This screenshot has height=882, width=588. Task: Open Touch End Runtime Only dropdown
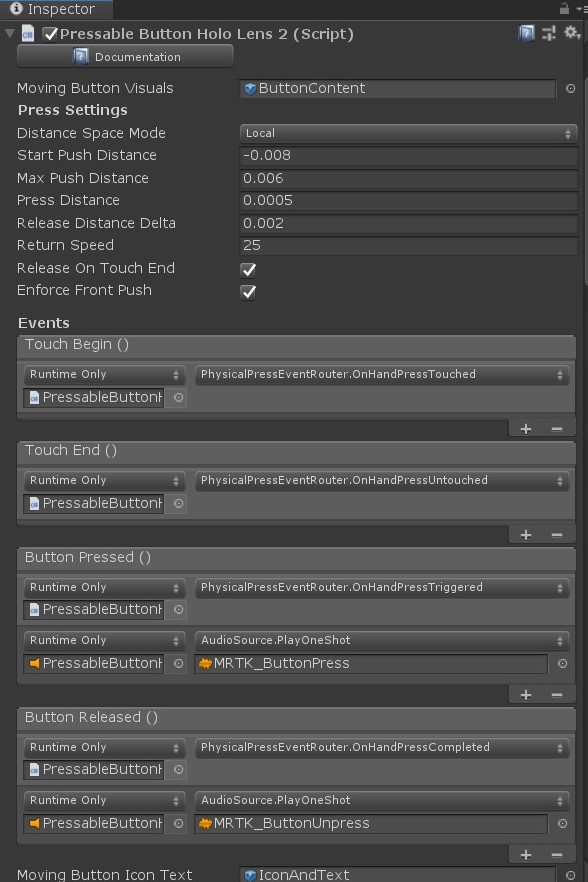[105, 480]
